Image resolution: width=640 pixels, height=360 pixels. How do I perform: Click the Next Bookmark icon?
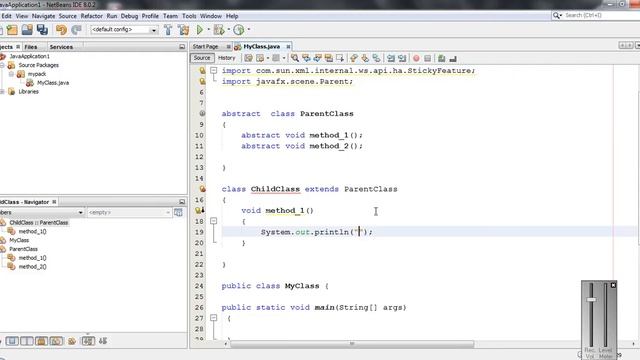pos(365,58)
